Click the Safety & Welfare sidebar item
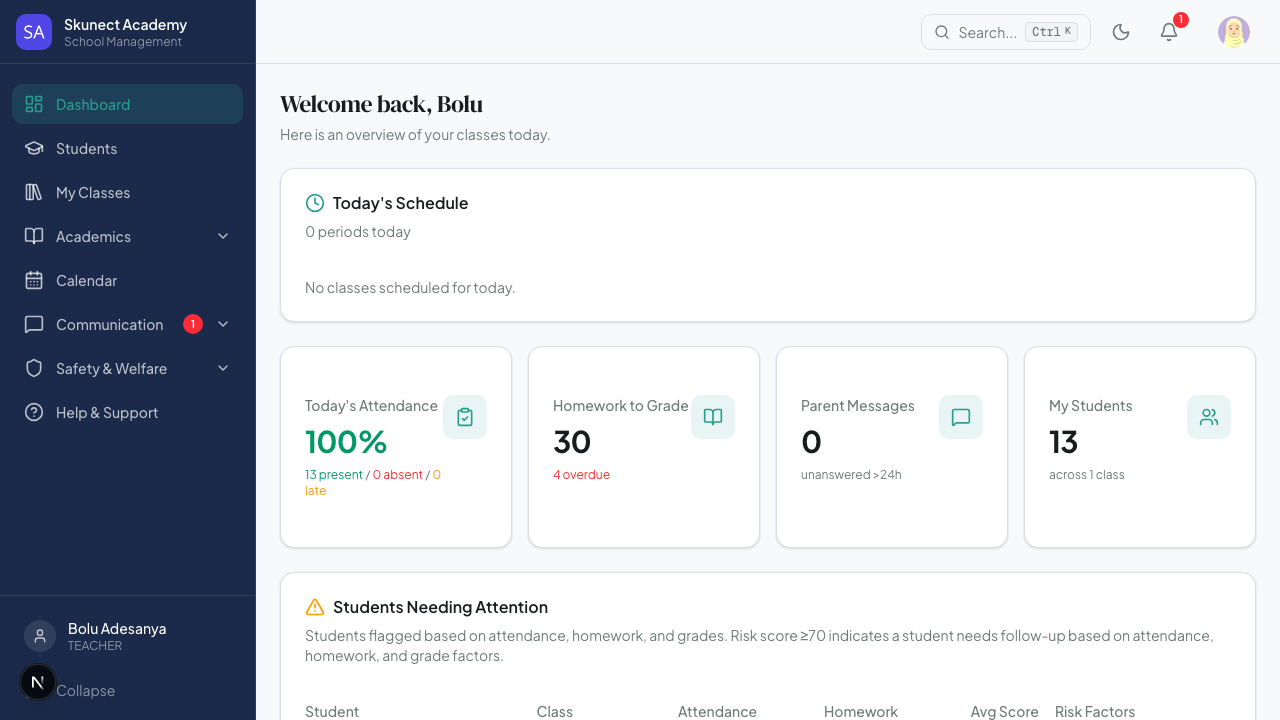 pos(127,368)
